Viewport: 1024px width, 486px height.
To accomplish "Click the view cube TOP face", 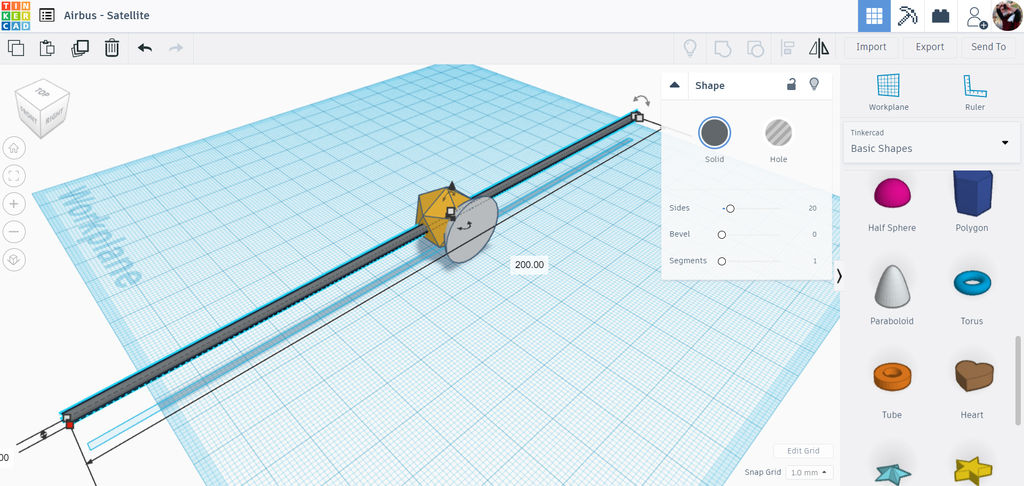I will point(43,92).
